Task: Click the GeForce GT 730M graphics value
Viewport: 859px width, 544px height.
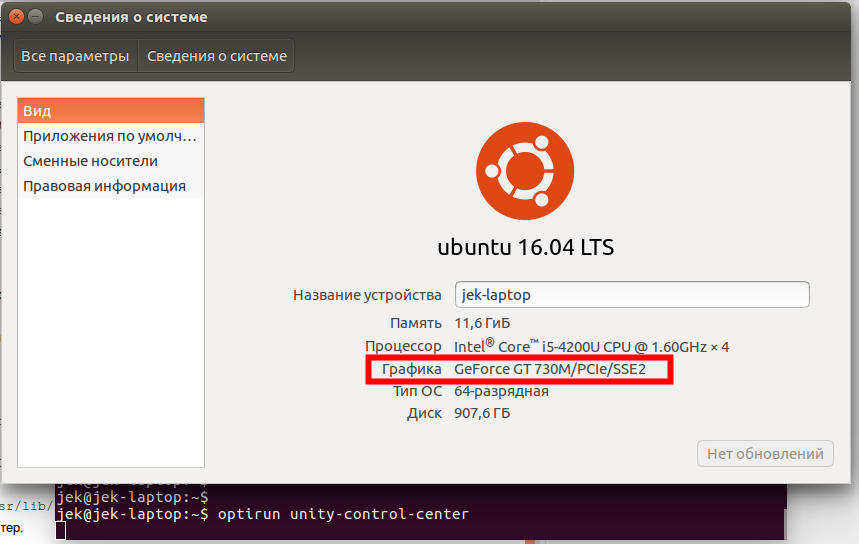Action: pyautogui.click(x=550, y=369)
